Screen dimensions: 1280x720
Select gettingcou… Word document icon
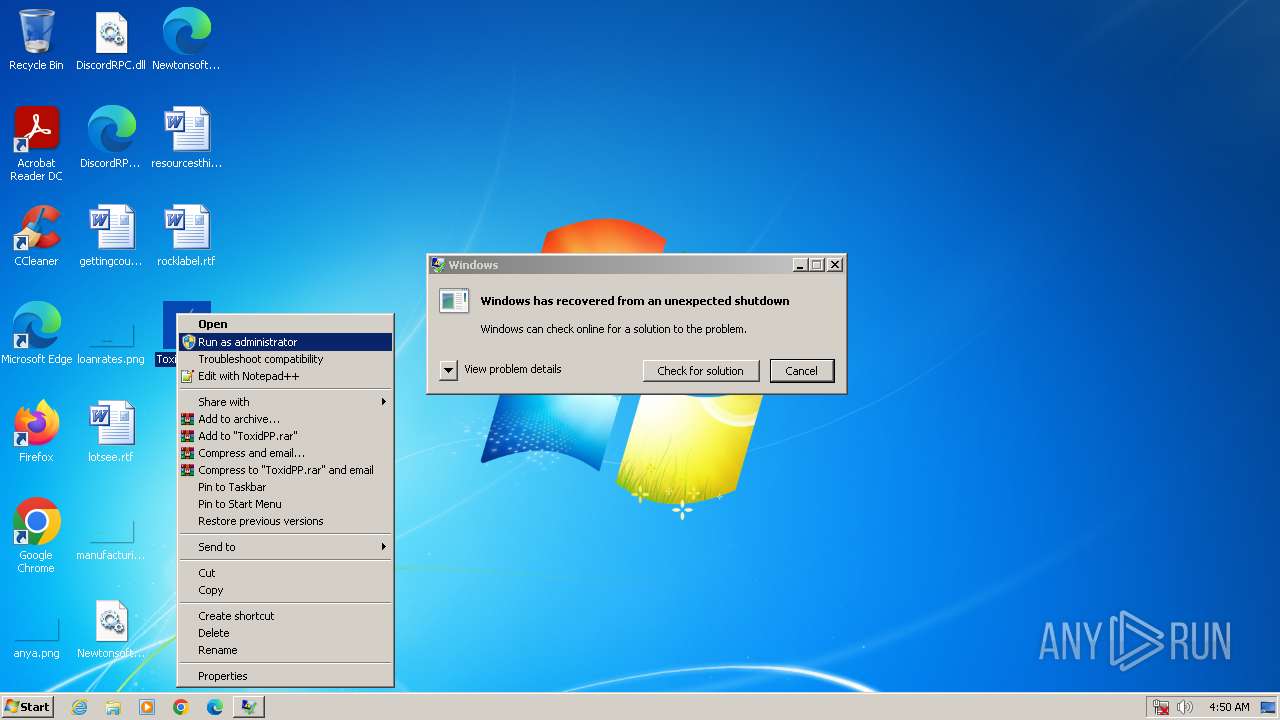coord(111,236)
